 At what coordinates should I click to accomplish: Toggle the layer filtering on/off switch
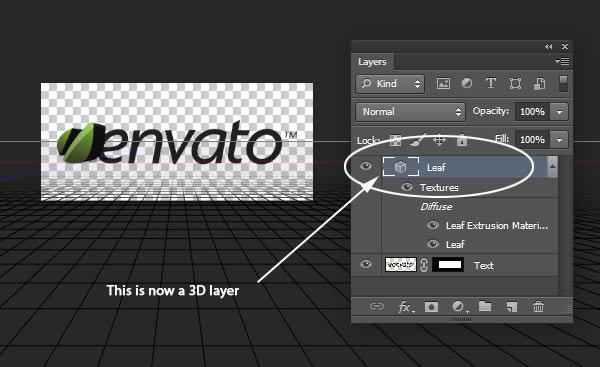563,83
